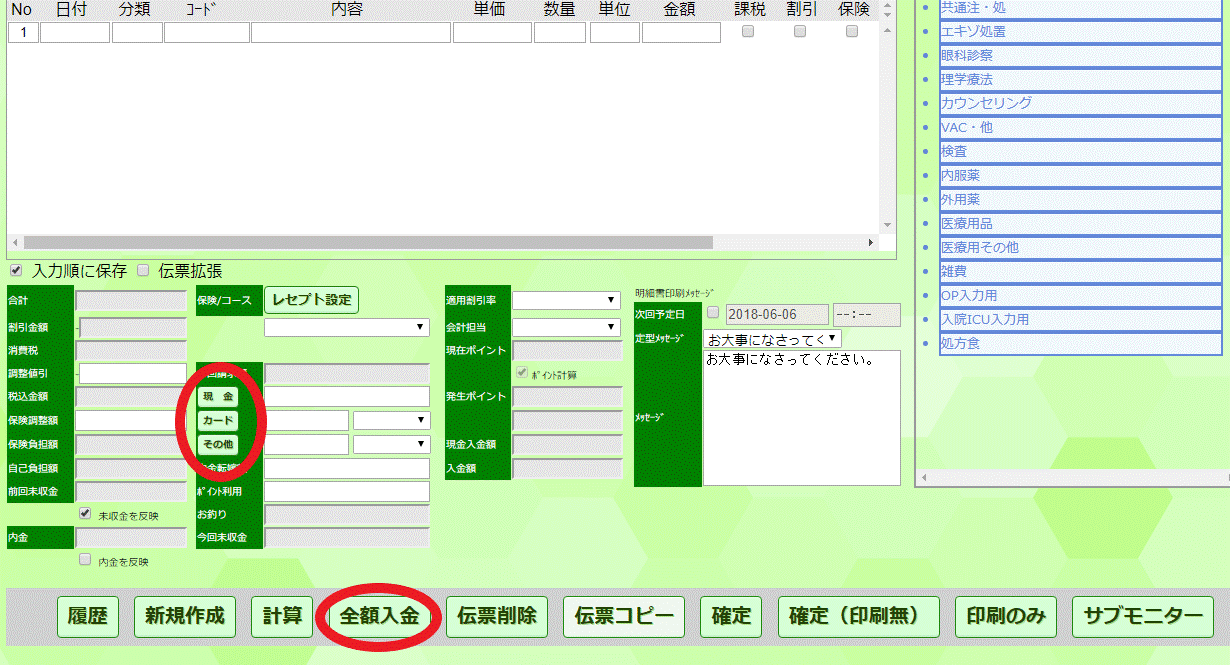Screen dimensions: 1230x665
Task: Click 確定（印刷無） button
Action: [x=859, y=617]
